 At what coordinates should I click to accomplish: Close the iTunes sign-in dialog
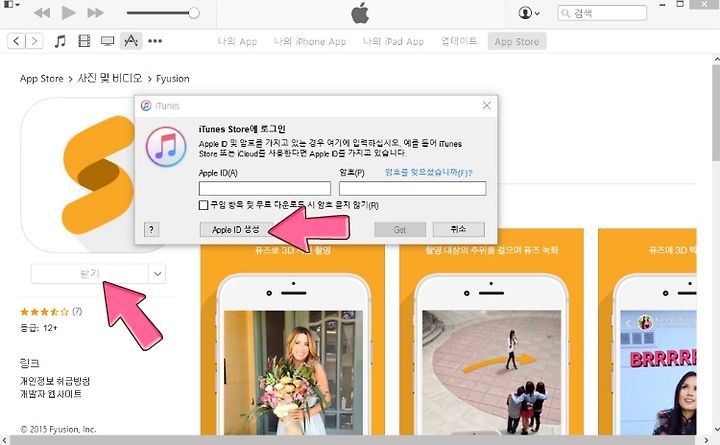487,105
